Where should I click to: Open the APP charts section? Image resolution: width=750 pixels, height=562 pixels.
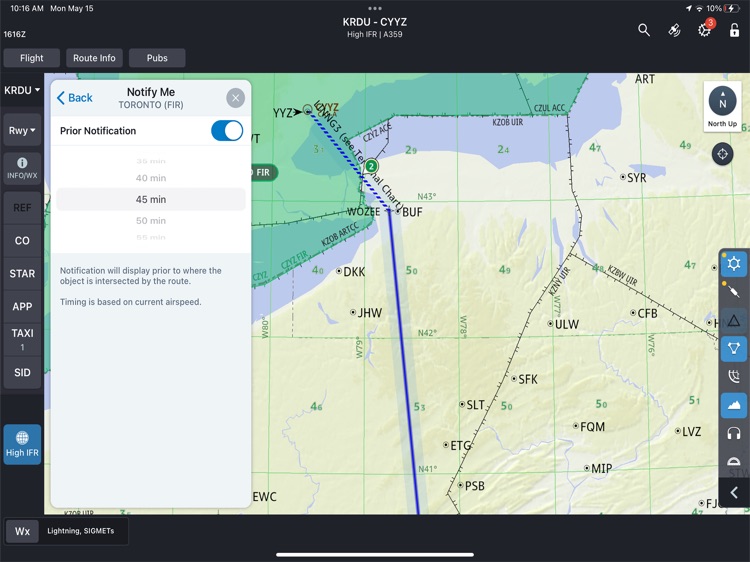(x=22, y=307)
